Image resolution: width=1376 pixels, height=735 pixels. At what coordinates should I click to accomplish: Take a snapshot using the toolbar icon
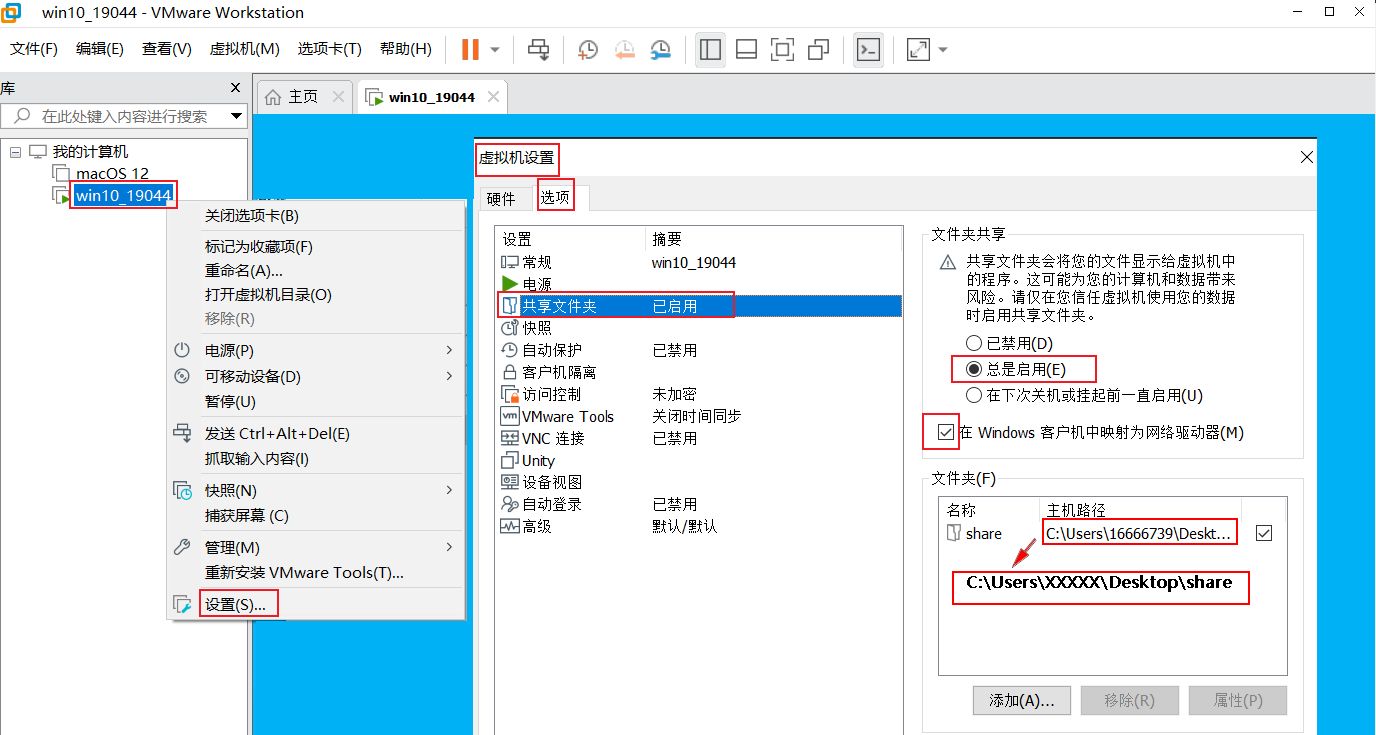588,49
